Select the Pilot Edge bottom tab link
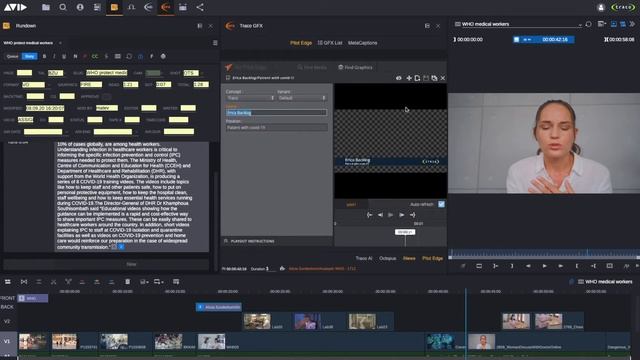Screen dimensions: 640x360 pyautogui.click(x=432, y=258)
